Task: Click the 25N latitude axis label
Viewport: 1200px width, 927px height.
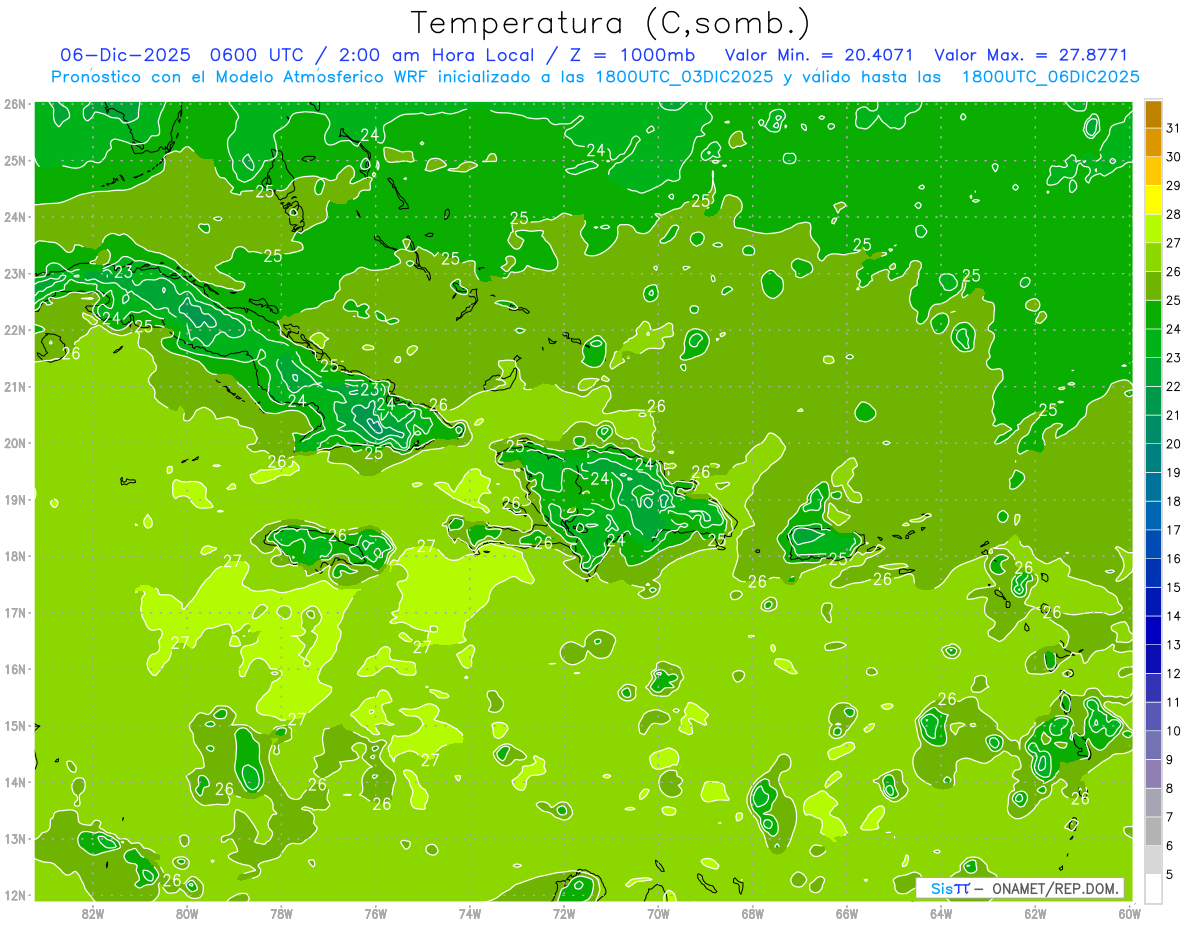Action: (x=14, y=160)
